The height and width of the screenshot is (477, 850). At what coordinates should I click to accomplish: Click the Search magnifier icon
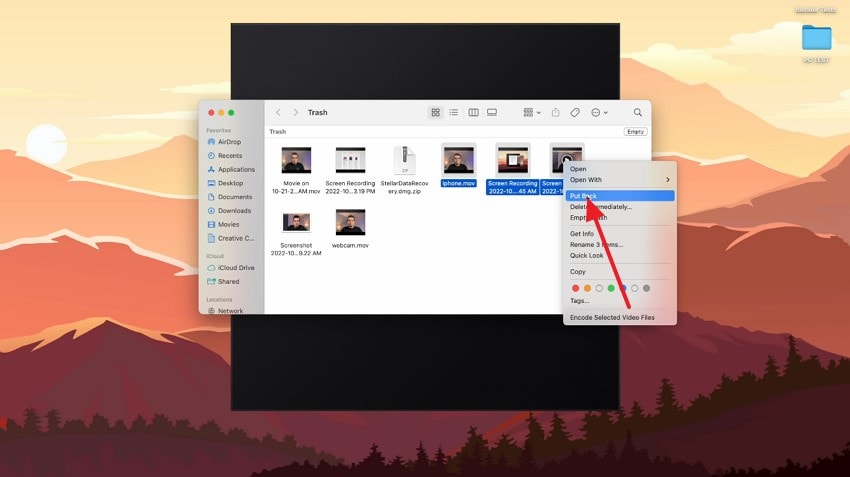[x=638, y=112]
